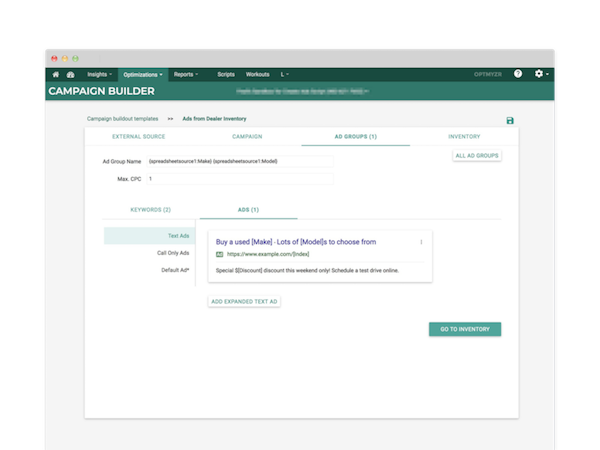Open the Workouts menu item
600x450 pixels.
pyautogui.click(x=258, y=74)
